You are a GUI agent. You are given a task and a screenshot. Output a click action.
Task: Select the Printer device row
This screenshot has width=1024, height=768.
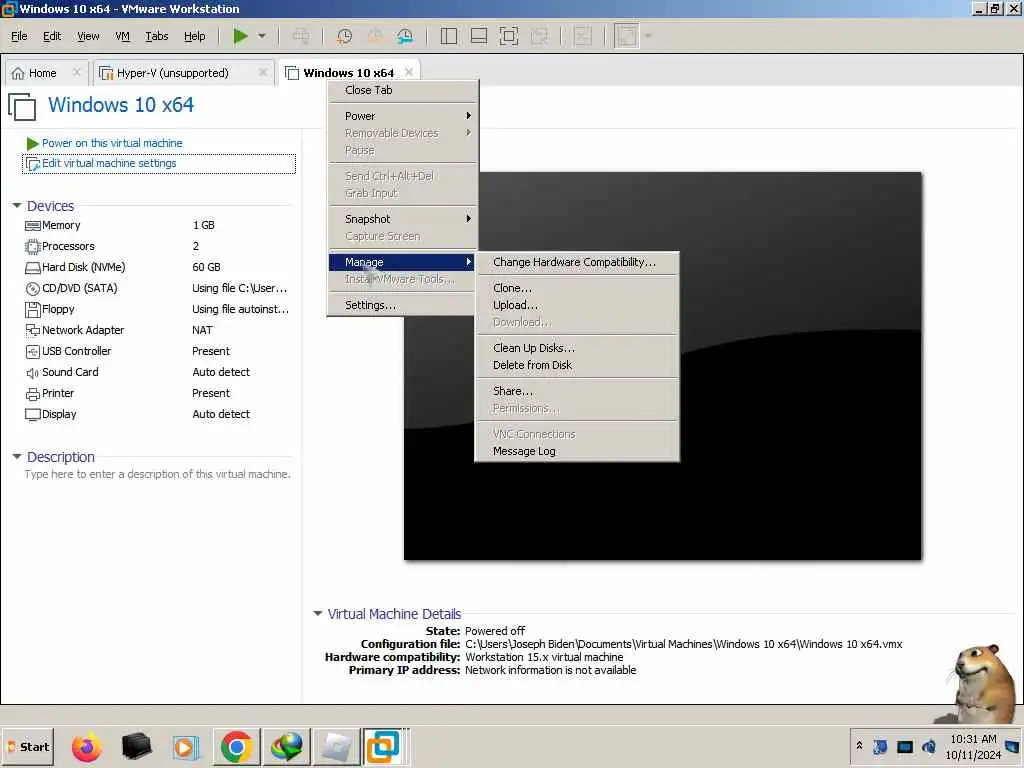[x=157, y=393]
